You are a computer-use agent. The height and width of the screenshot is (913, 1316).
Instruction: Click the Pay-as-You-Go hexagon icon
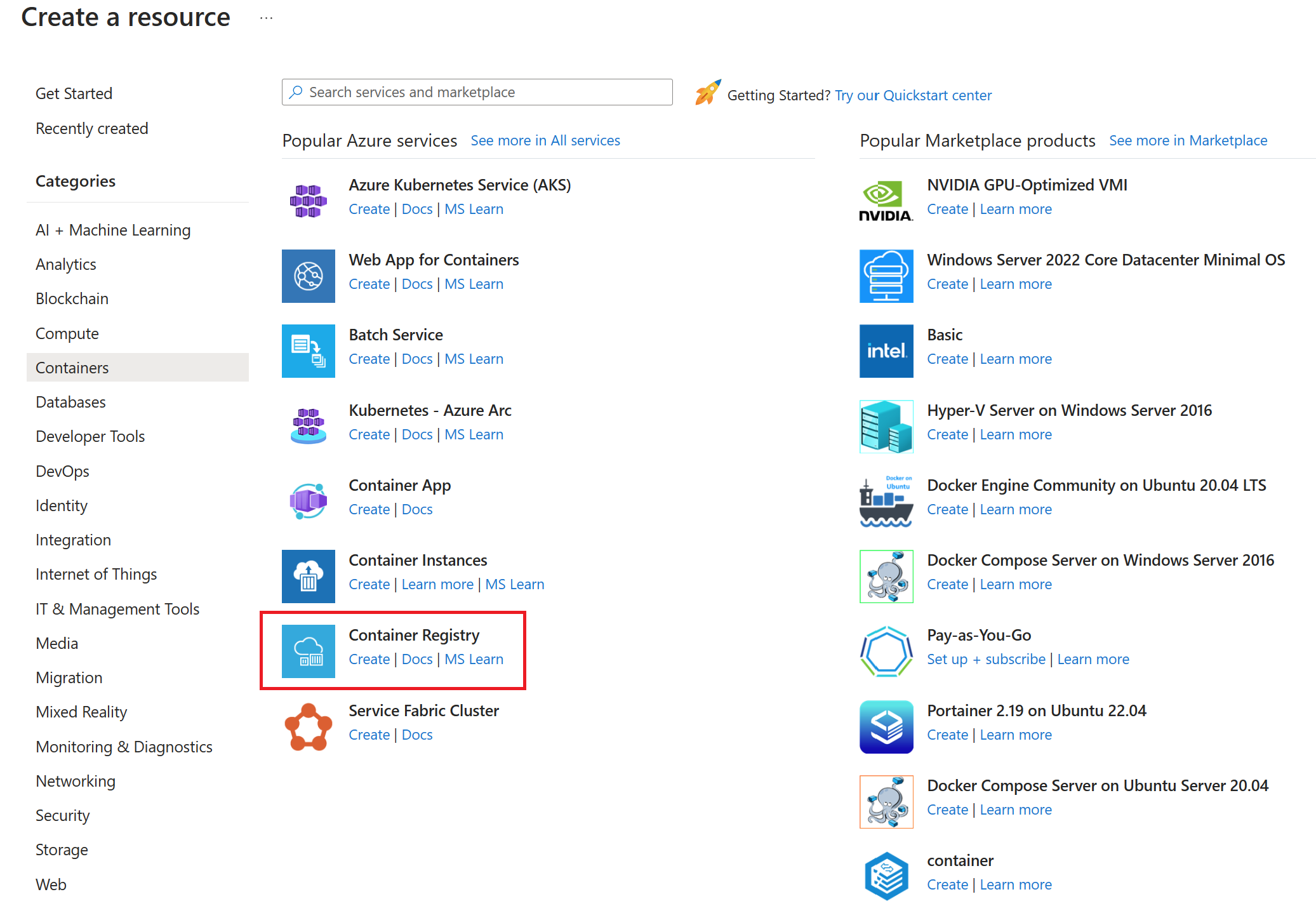[x=886, y=650]
